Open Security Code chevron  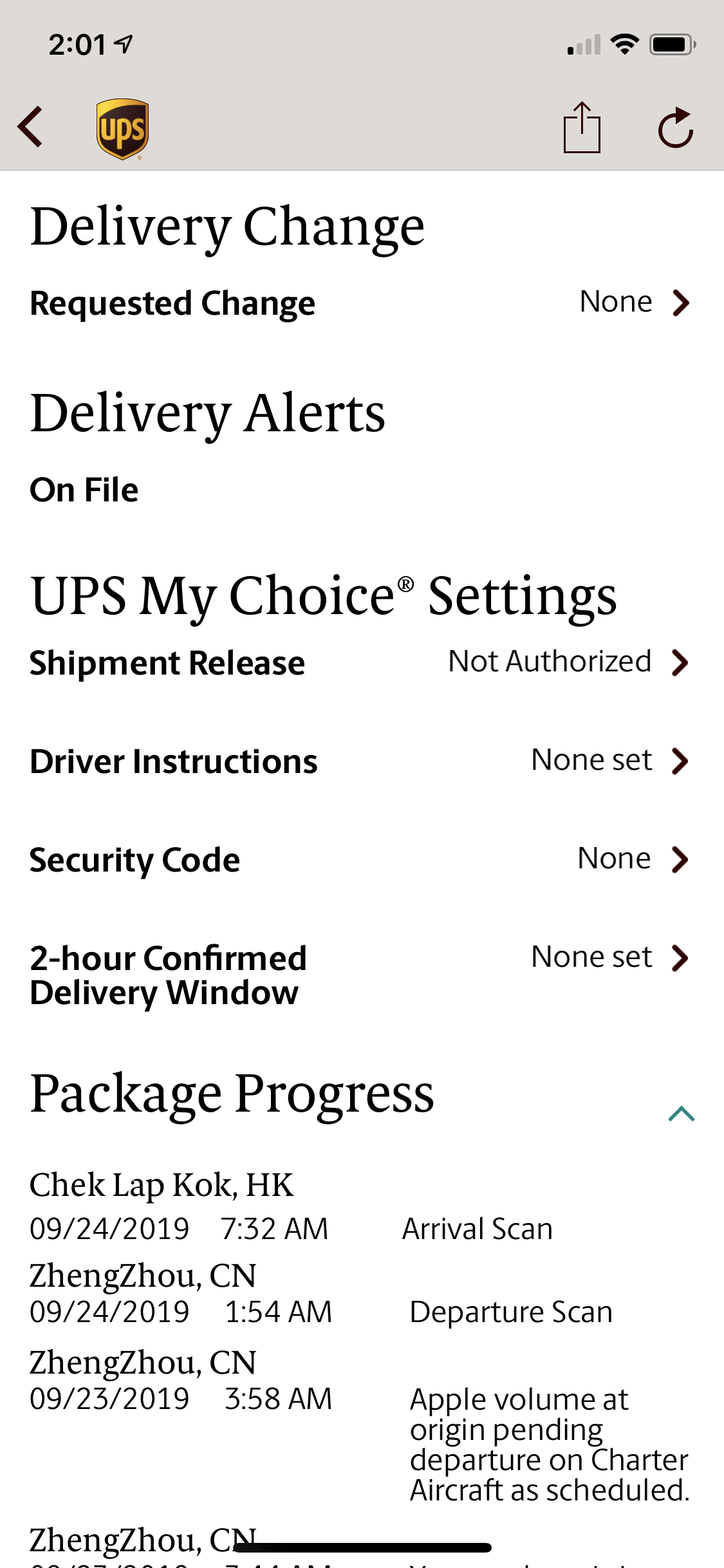(x=680, y=859)
